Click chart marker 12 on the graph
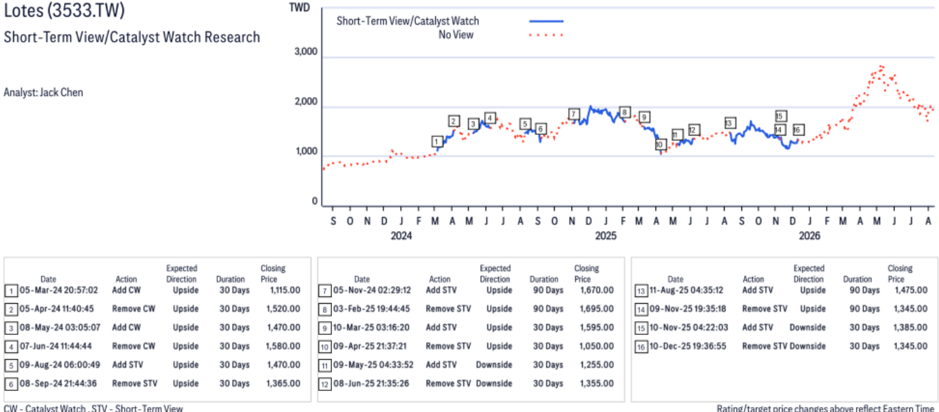This screenshot has width=939, height=412. [x=693, y=130]
